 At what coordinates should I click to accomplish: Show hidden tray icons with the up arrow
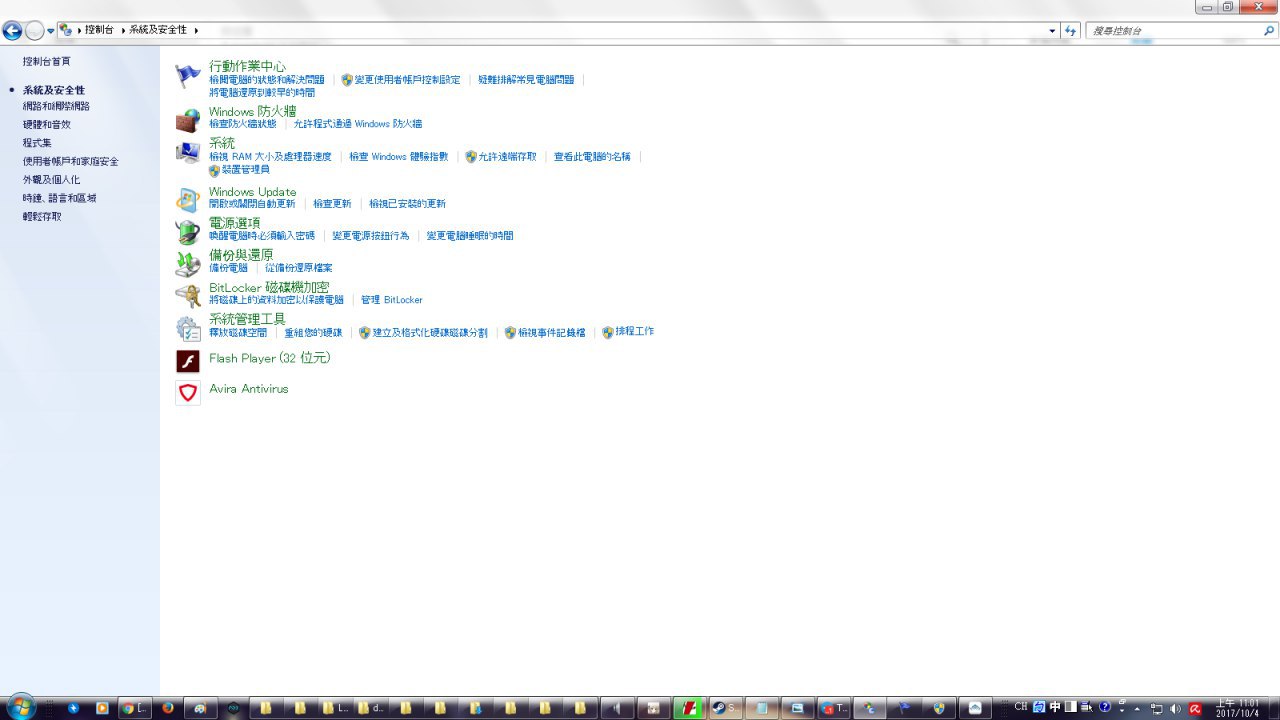[1137, 708]
